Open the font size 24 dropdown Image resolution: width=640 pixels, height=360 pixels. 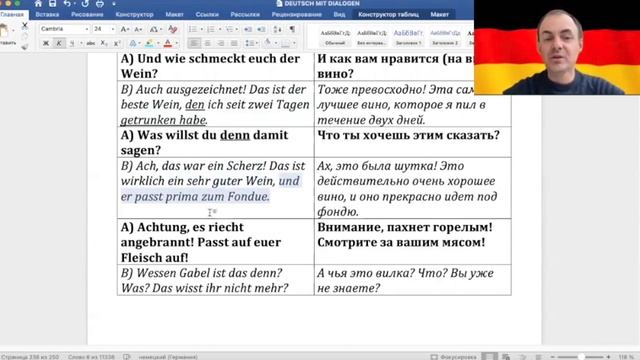[x=113, y=29]
